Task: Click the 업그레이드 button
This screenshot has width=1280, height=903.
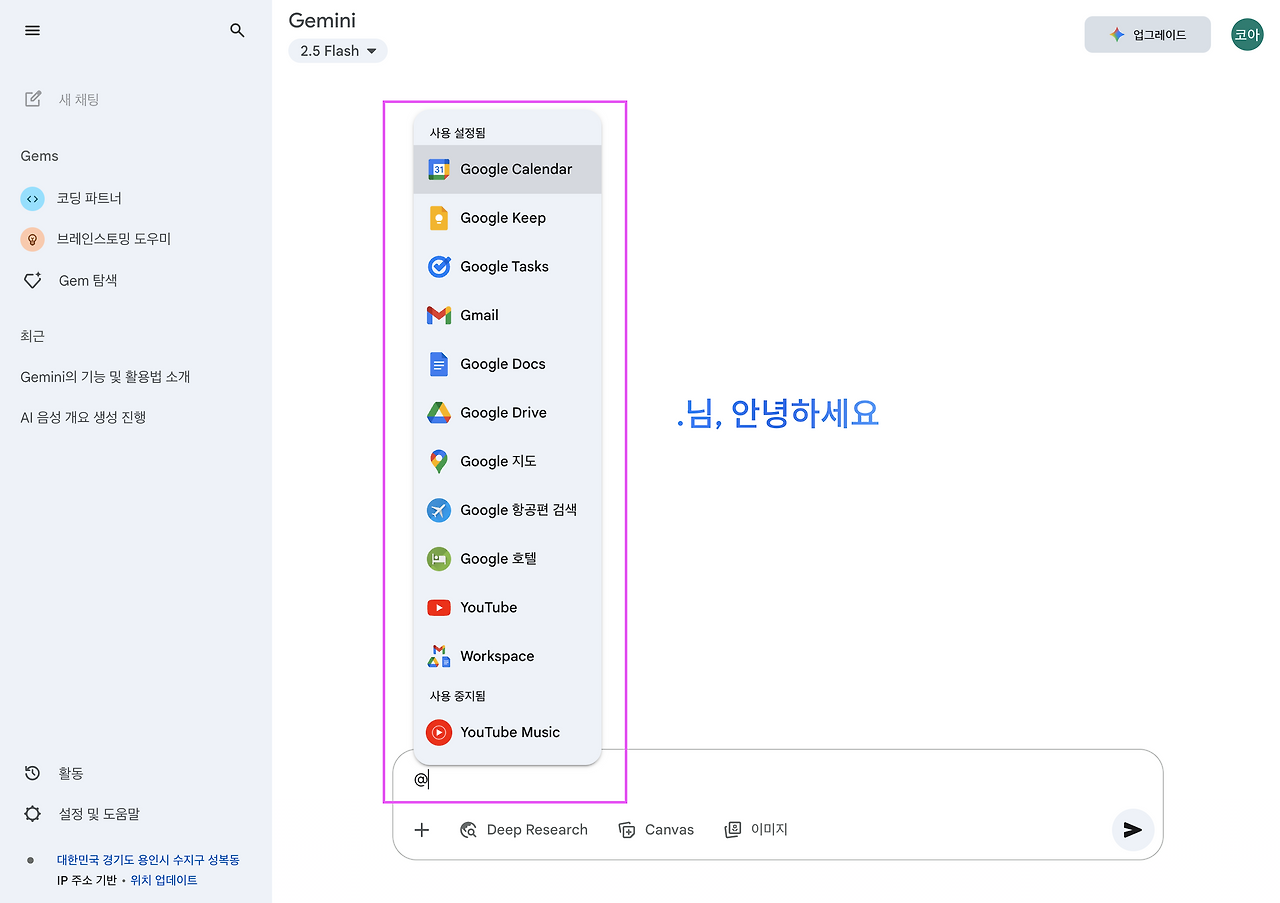Action: (1147, 35)
